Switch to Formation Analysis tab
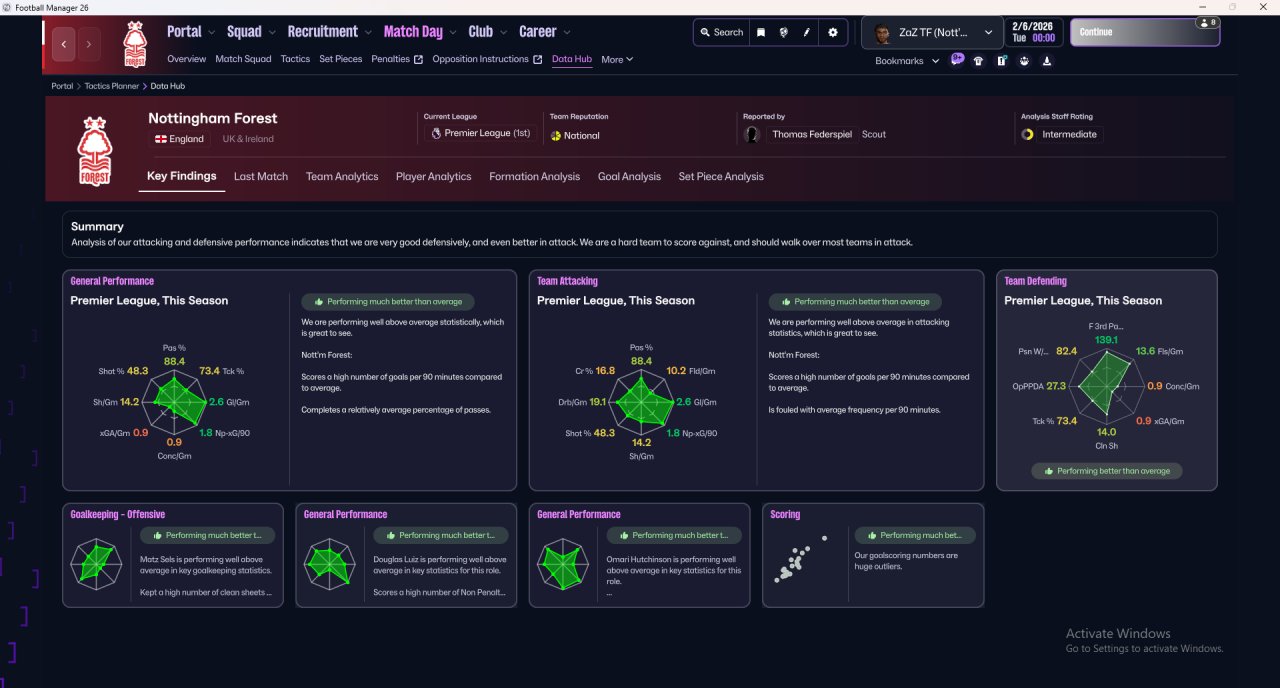The width and height of the screenshot is (1280, 688). 534,176
